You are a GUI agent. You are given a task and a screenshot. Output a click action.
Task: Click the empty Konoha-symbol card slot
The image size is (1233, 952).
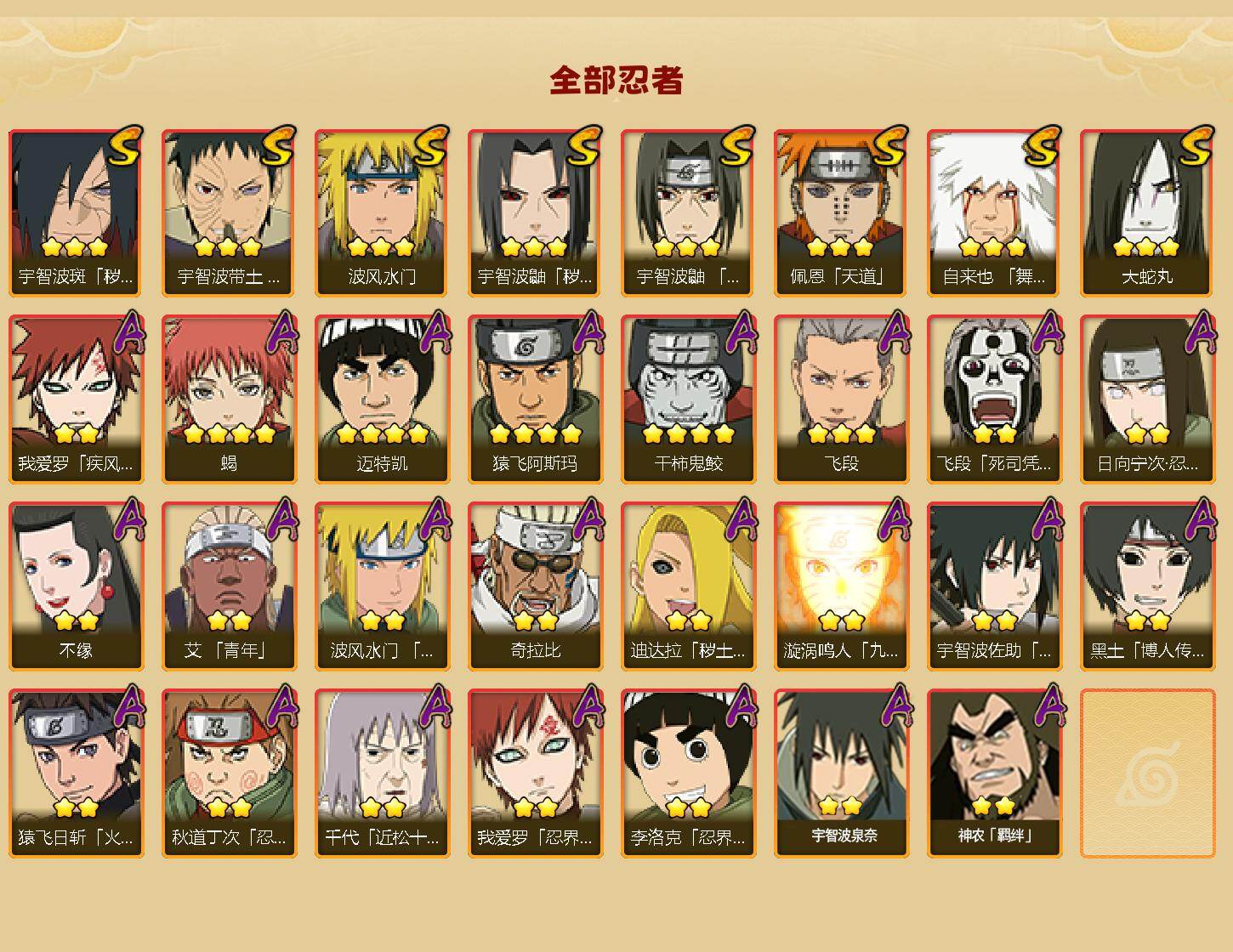pos(1147,773)
